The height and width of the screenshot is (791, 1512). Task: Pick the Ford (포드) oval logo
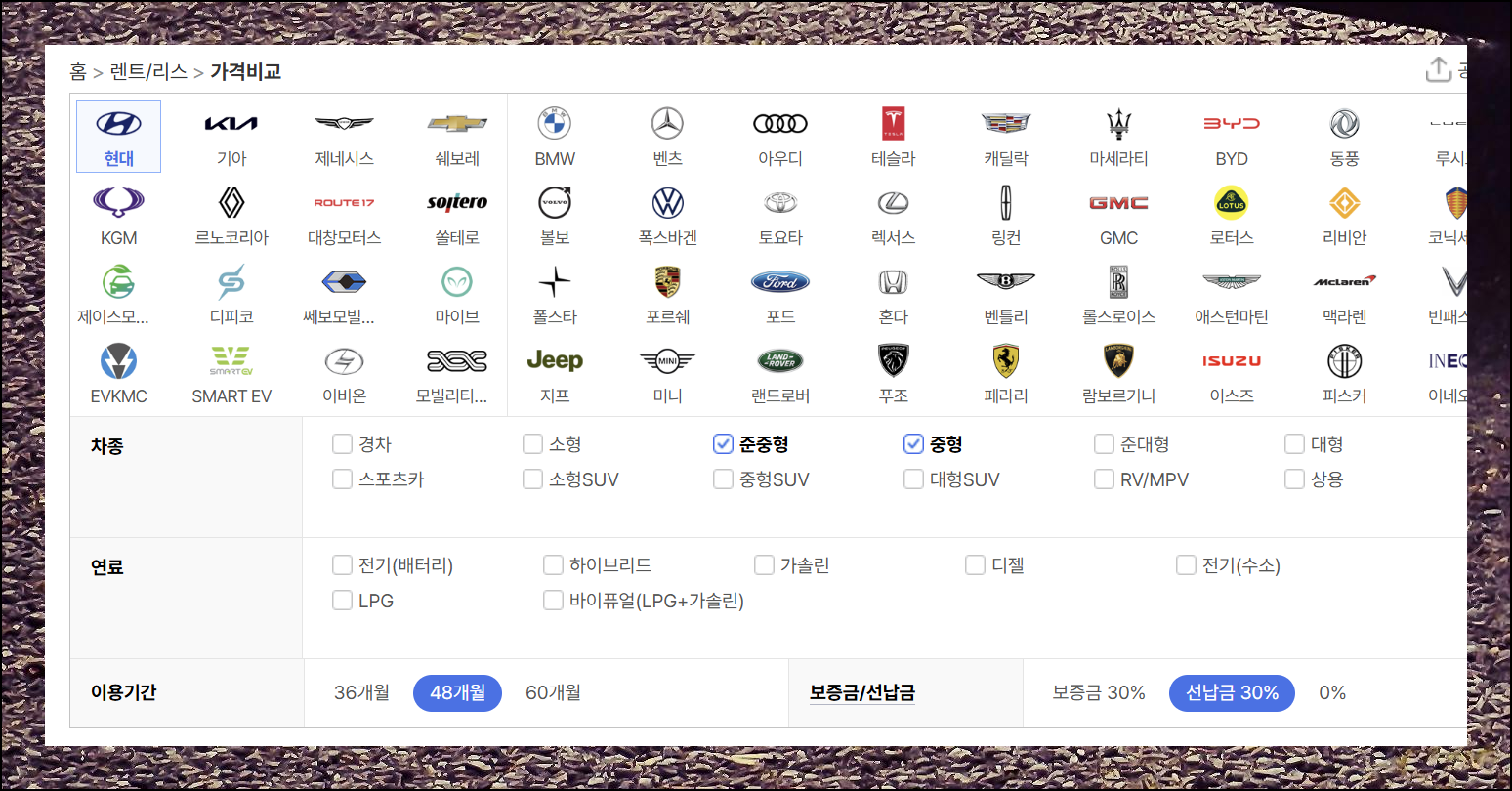tap(780, 282)
